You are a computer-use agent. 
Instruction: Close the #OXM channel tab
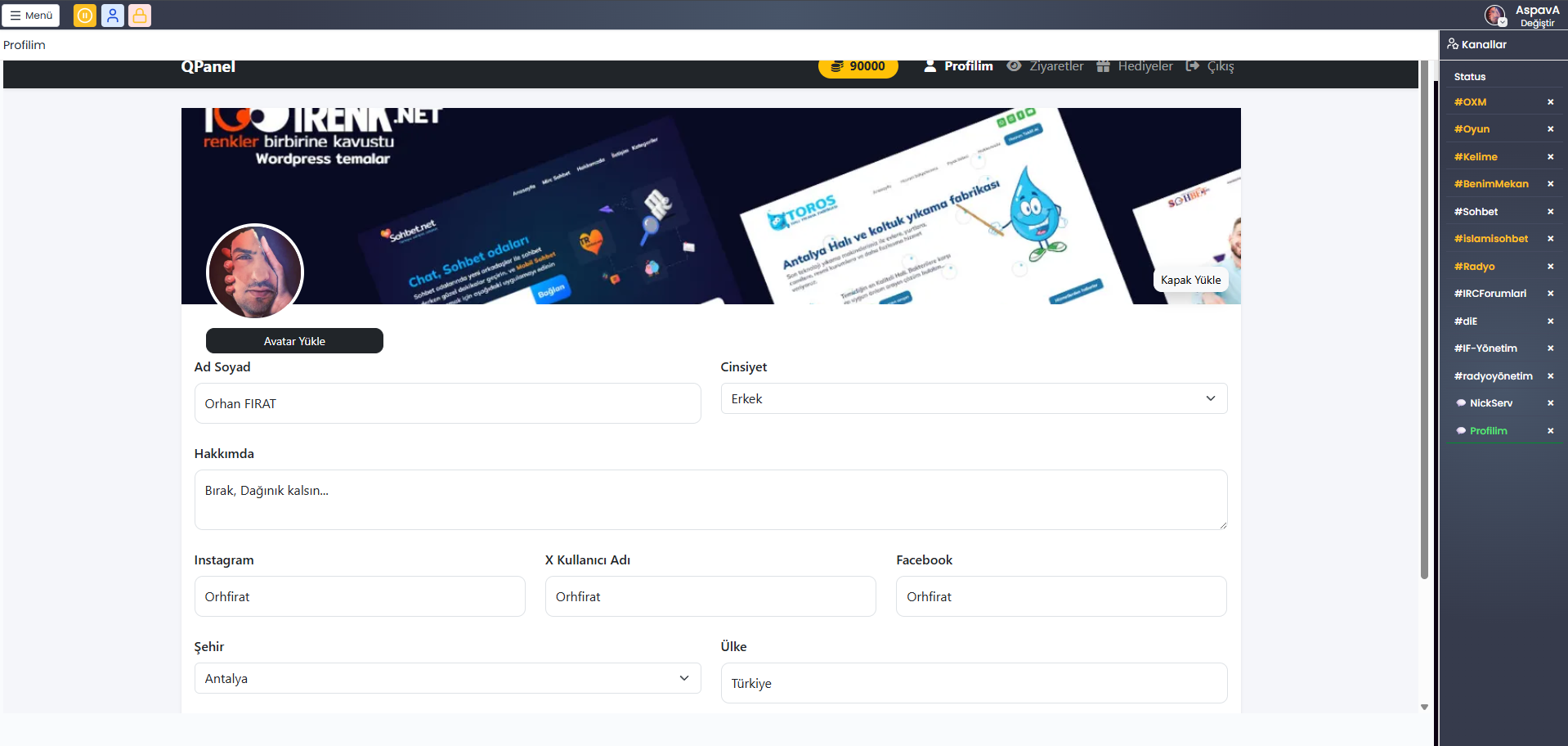point(1550,102)
